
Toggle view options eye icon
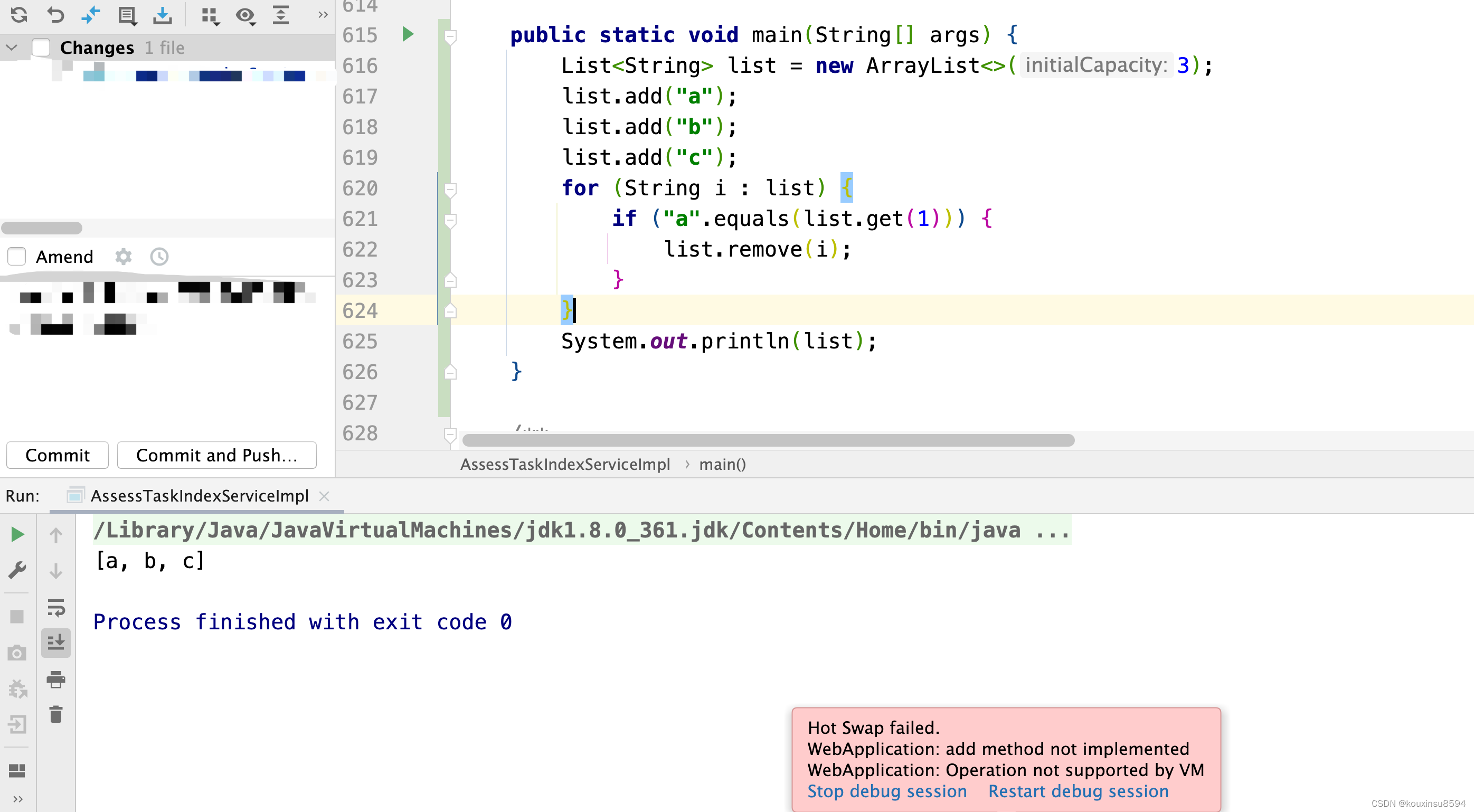245,15
